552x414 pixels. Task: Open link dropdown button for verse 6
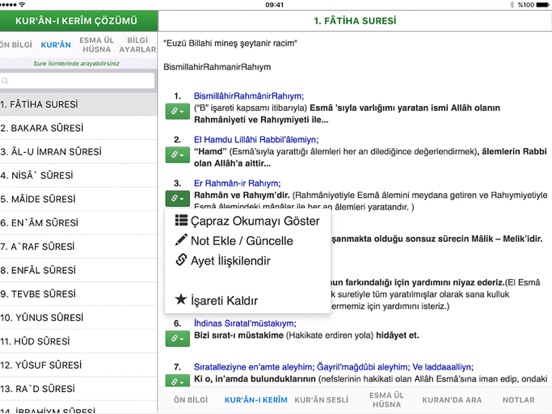[x=177, y=339]
